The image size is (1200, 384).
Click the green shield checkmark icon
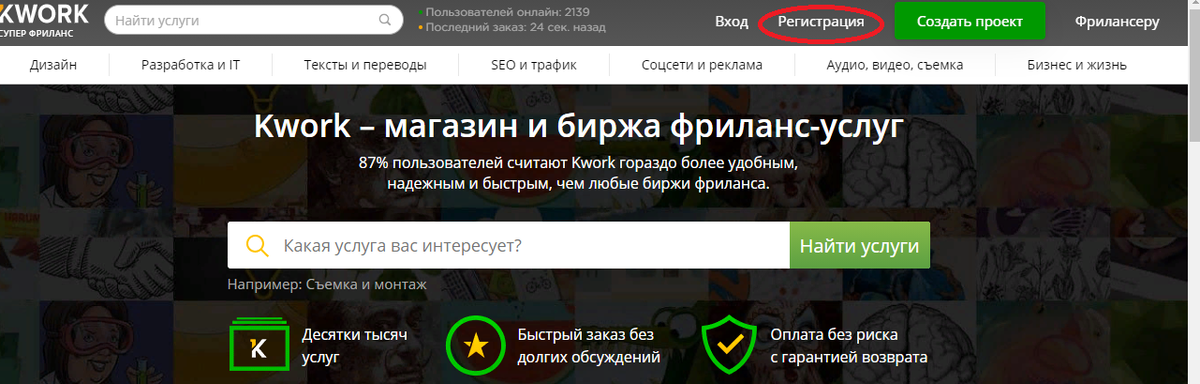click(x=730, y=345)
